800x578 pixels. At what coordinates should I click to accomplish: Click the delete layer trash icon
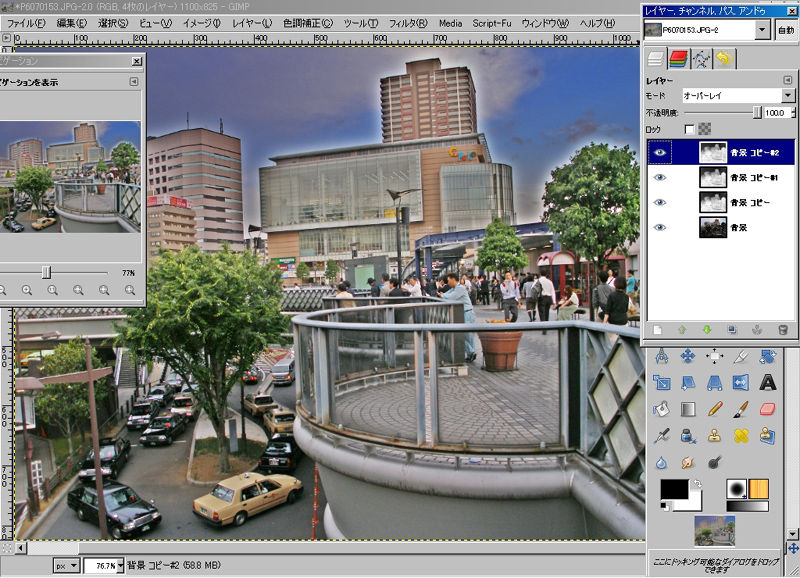coord(783,330)
